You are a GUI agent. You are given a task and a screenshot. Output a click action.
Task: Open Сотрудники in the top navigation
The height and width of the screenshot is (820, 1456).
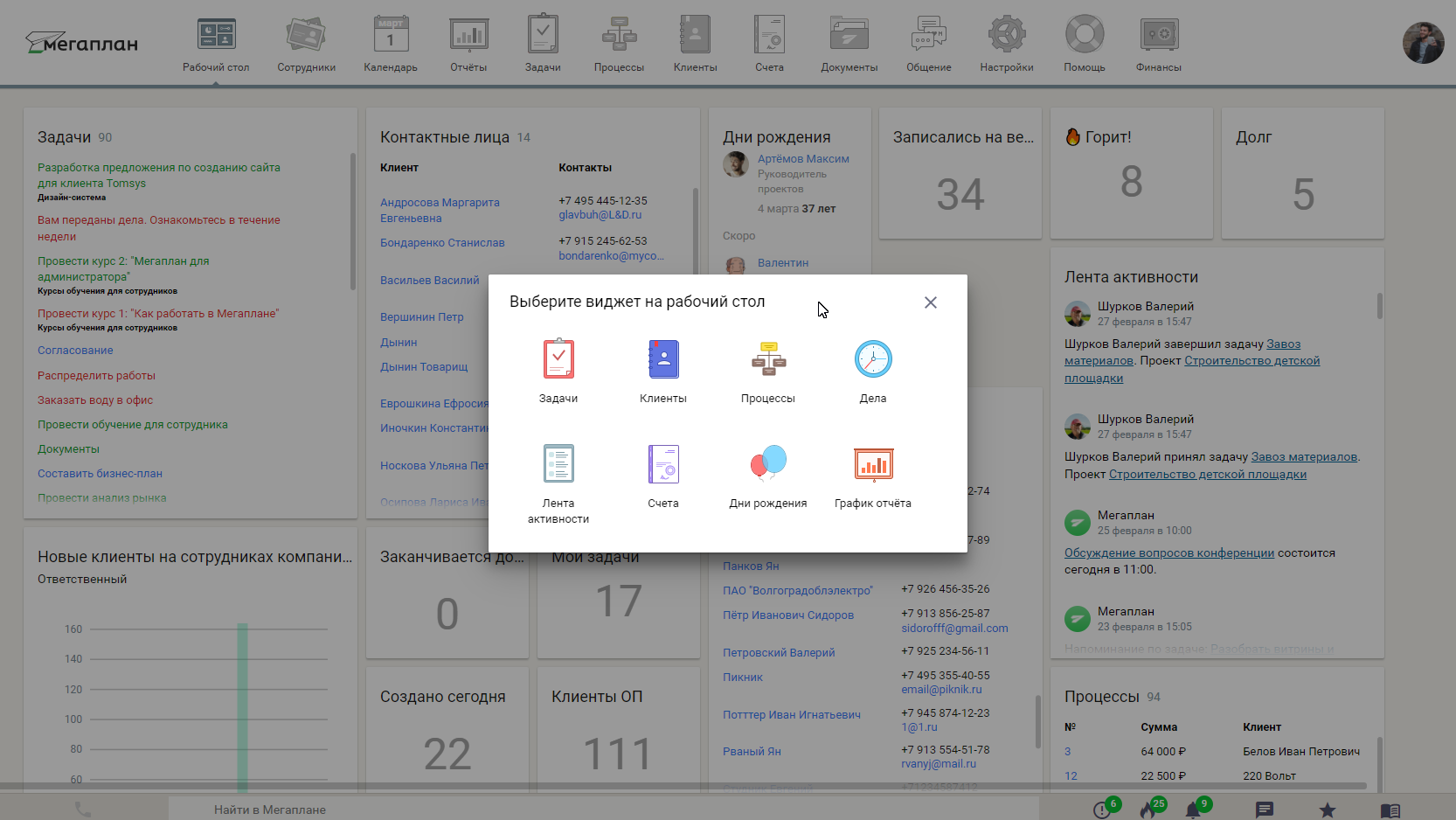click(306, 44)
